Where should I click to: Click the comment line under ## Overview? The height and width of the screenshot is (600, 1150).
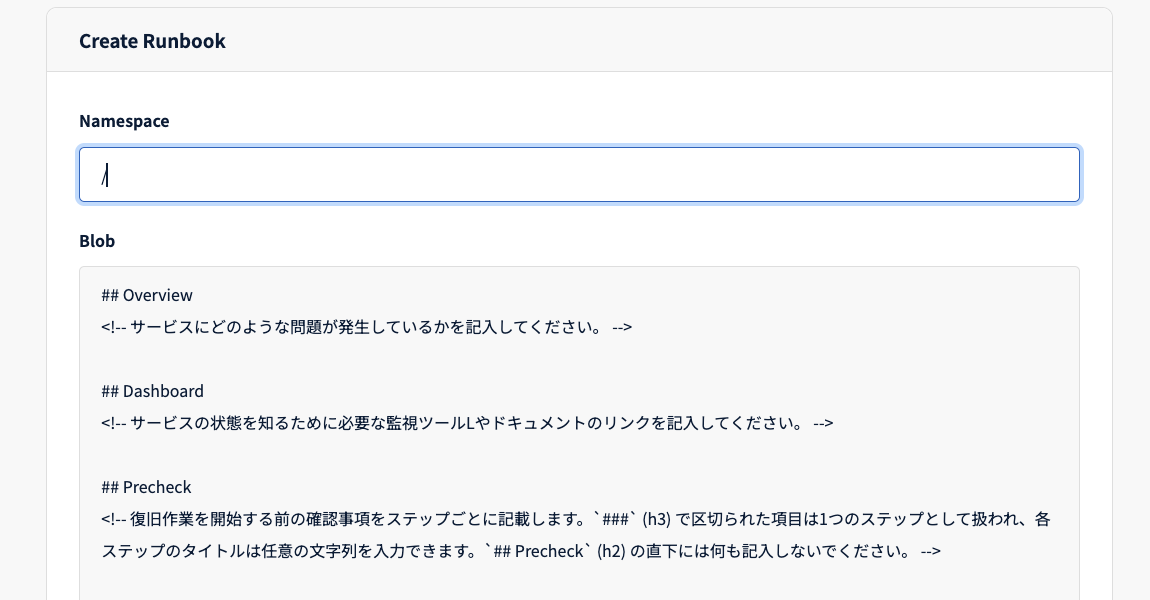click(x=366, y=327)
